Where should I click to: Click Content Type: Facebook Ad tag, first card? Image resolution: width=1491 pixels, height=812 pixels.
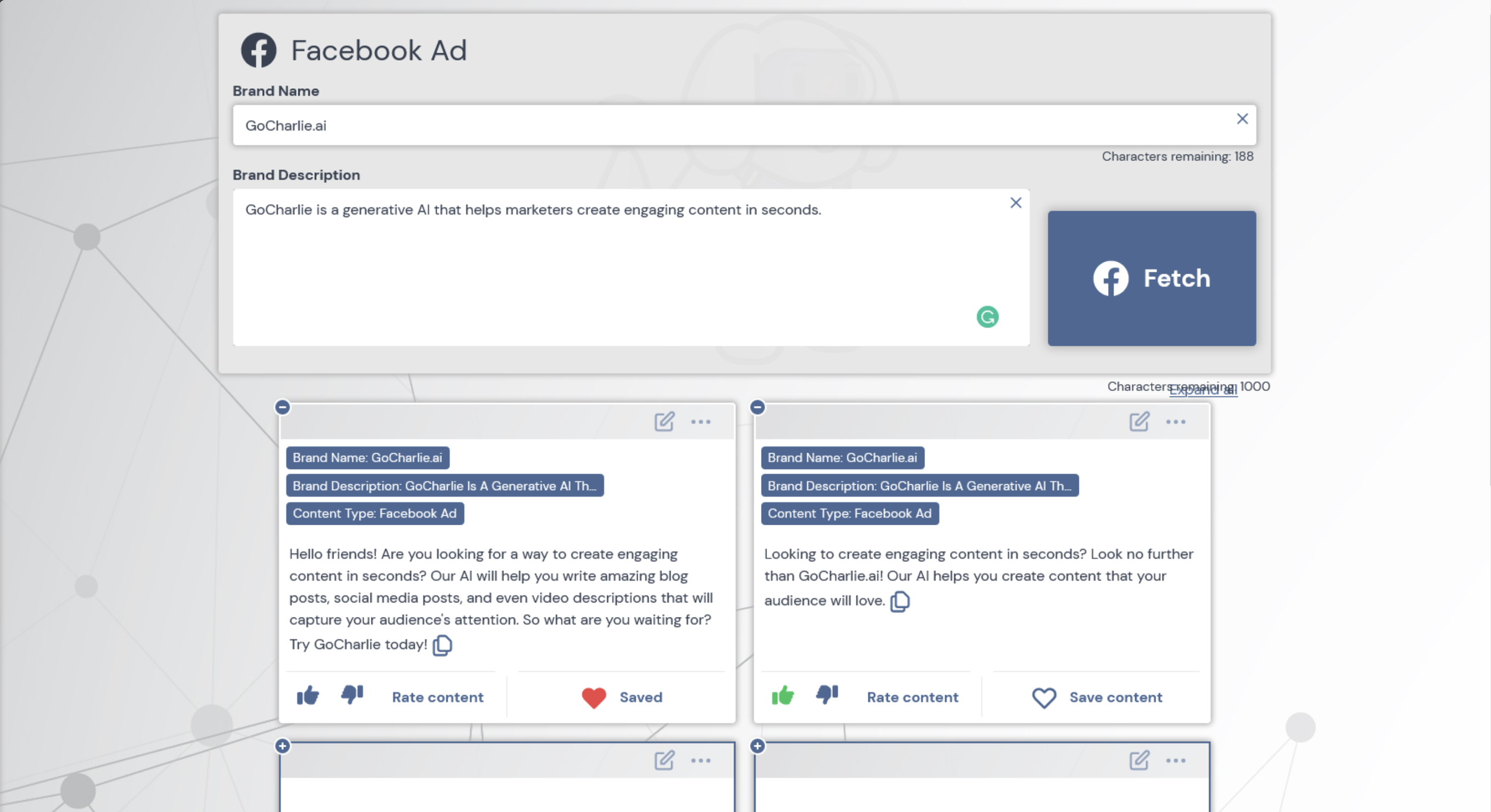click(x=375, y=514)
